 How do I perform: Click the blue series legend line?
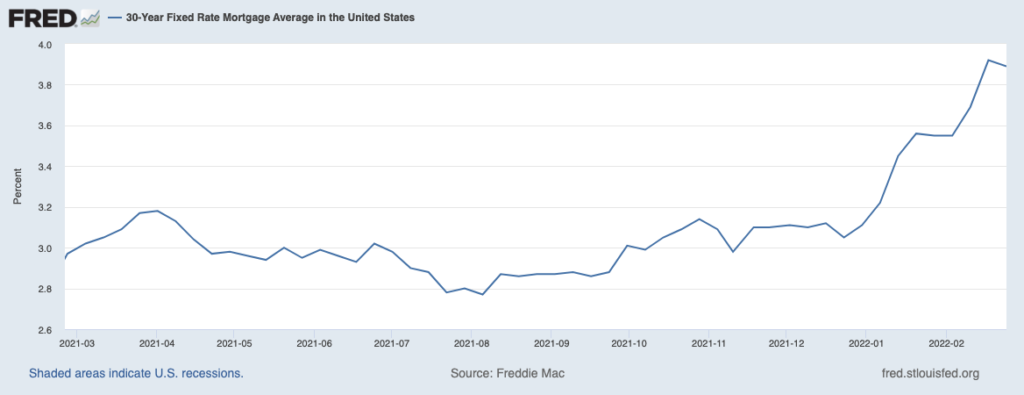point(115,18)
